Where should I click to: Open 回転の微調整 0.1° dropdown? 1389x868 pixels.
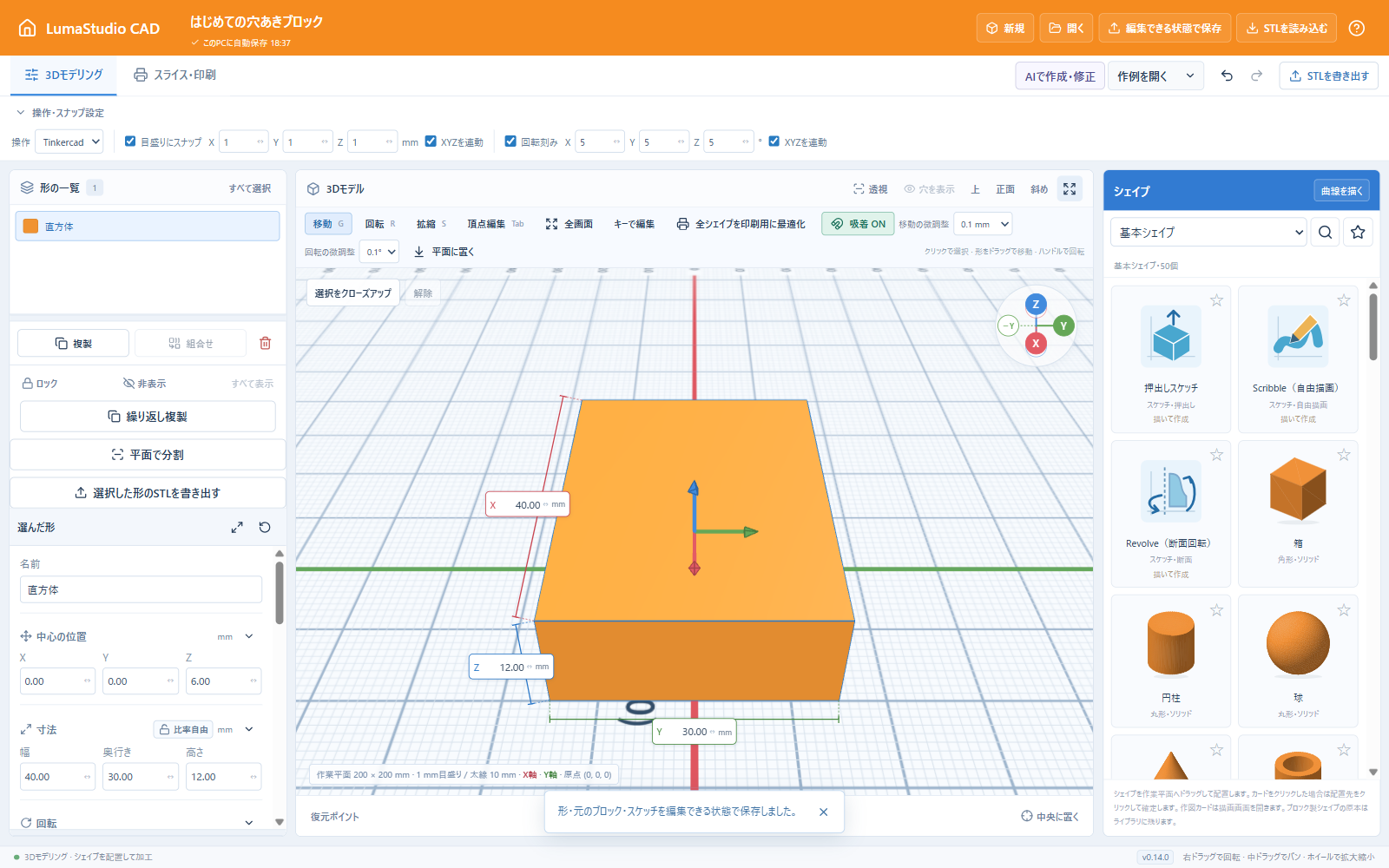[379, 252]
